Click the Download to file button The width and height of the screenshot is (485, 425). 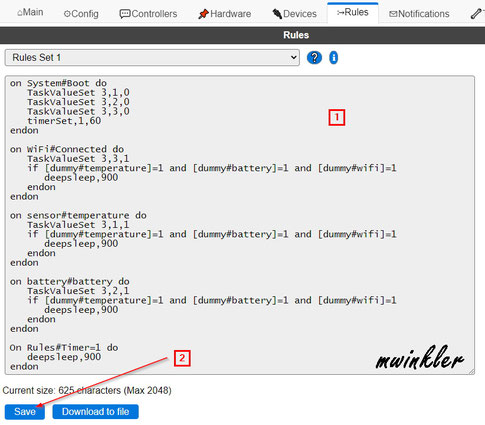point(95,412)
